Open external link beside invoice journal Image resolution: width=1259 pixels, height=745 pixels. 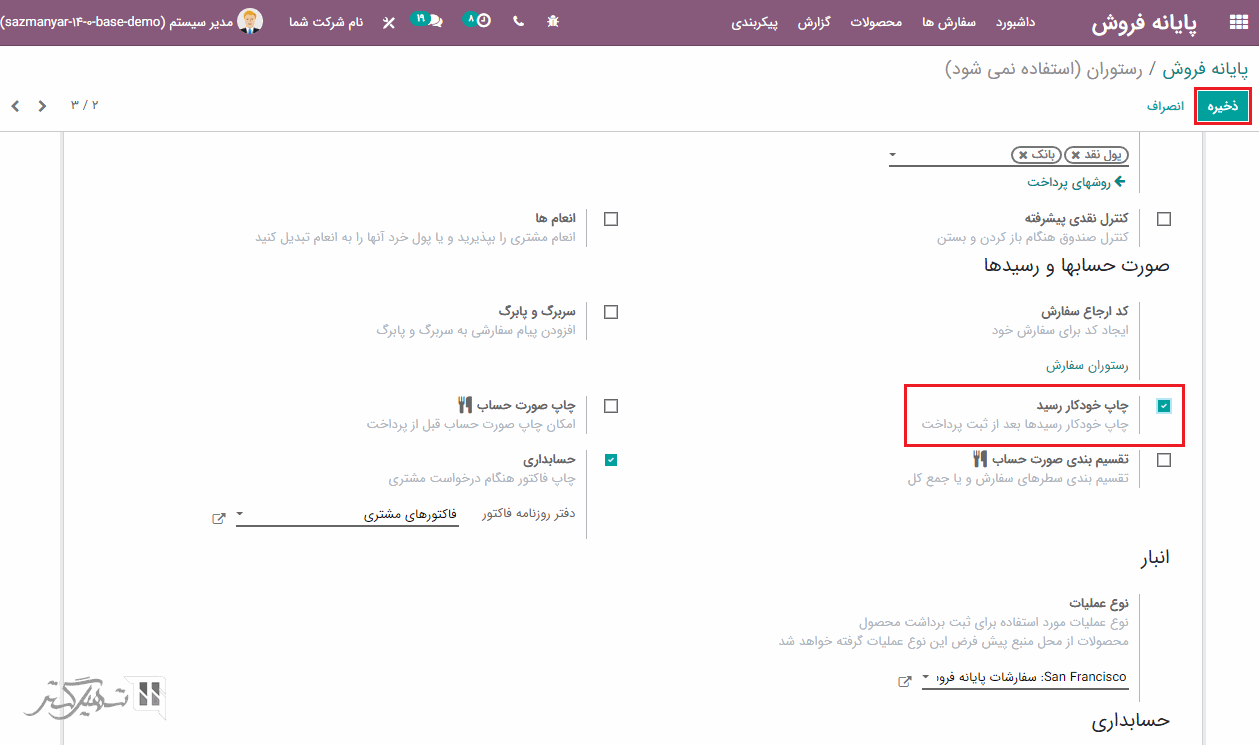coord(219,518)
